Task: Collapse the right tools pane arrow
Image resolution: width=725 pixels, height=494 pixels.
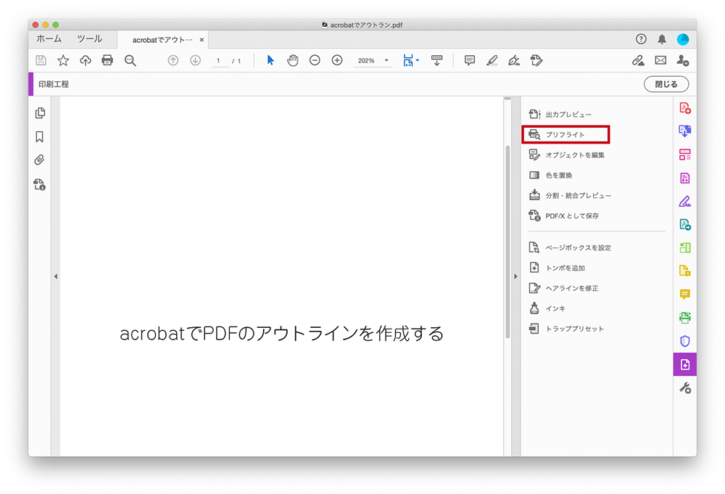Action: [515, 276]
